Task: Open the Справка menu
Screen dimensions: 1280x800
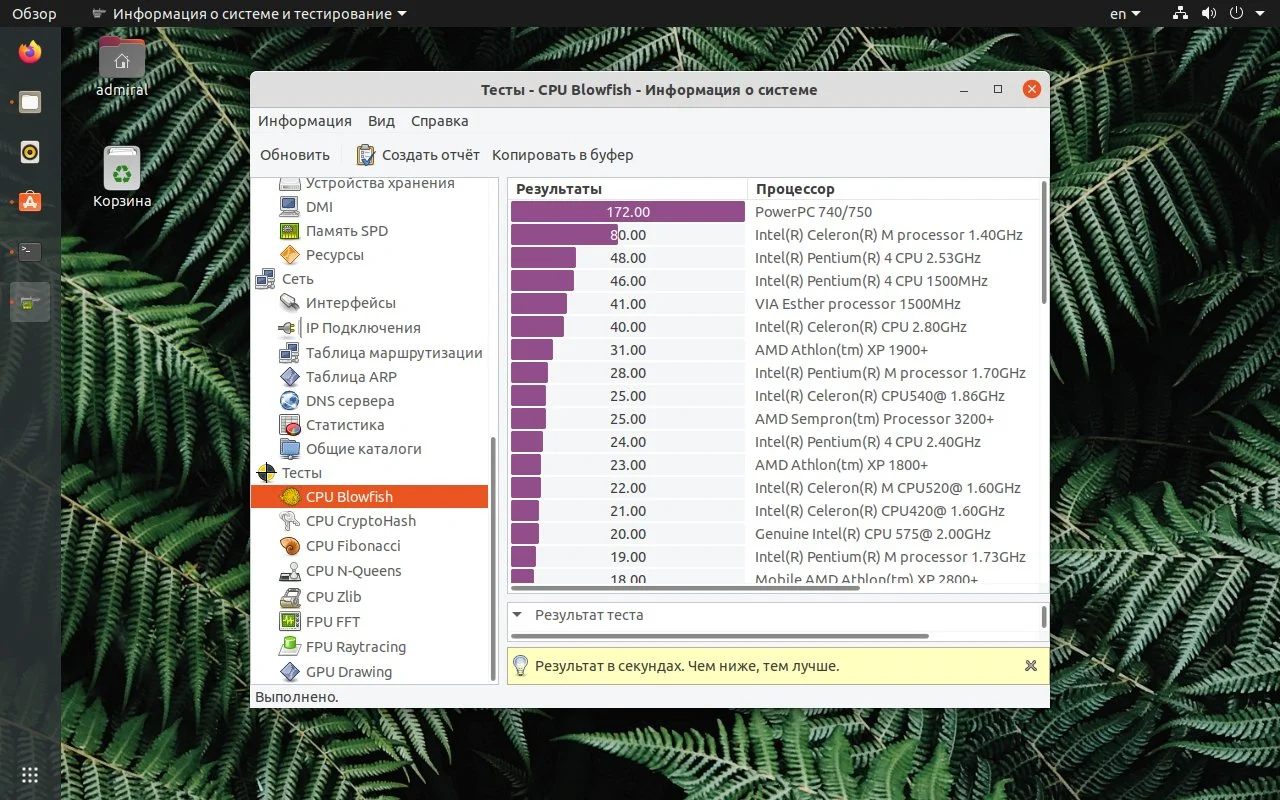Action: pyautogui.click(x=439, y=121)
